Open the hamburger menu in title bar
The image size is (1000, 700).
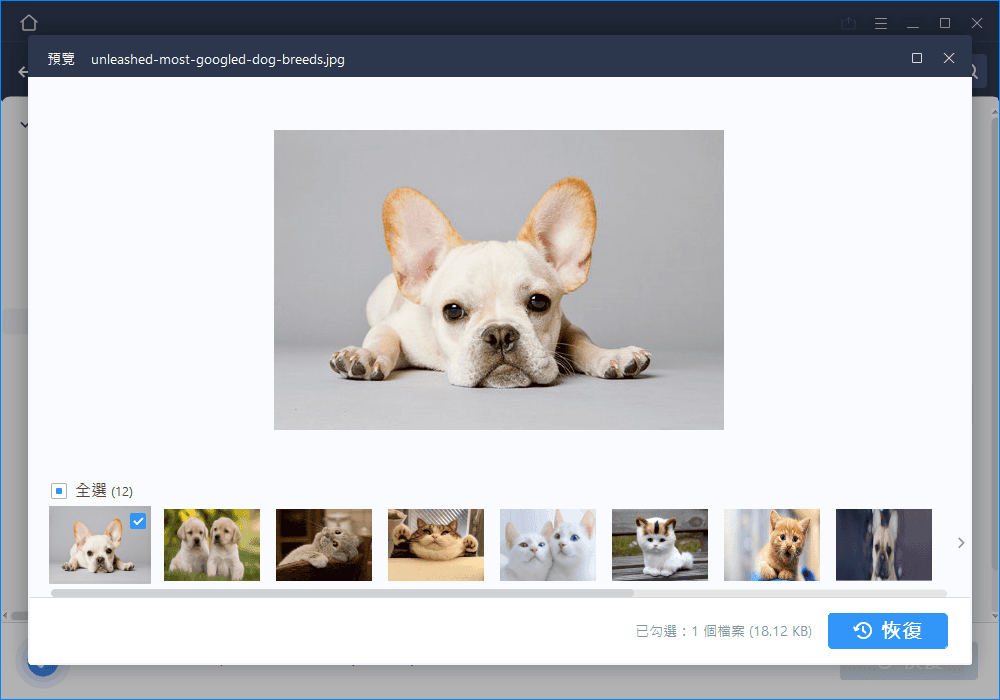tap(881, 23)
